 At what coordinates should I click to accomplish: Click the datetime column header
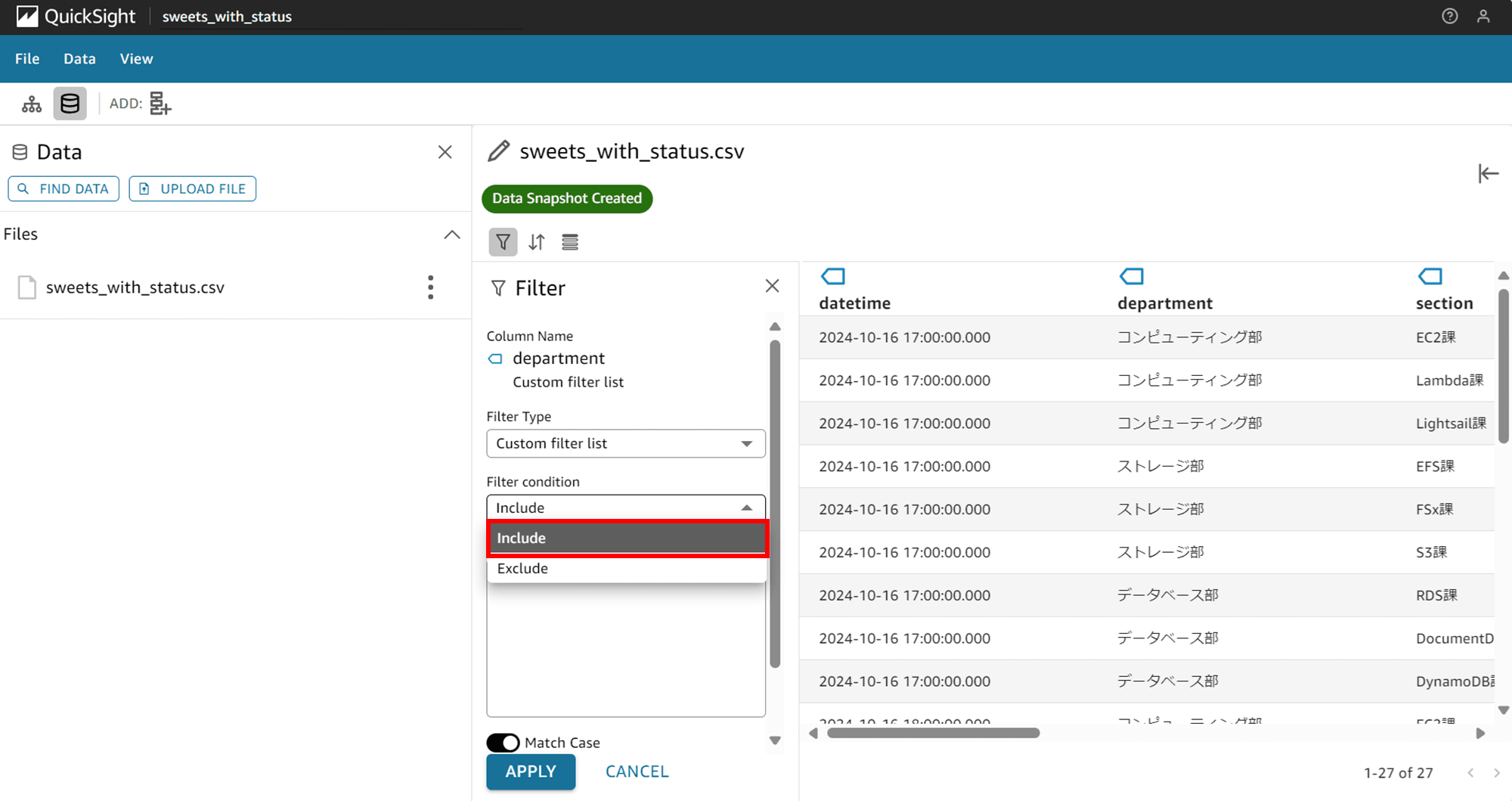tap(854, 303)
